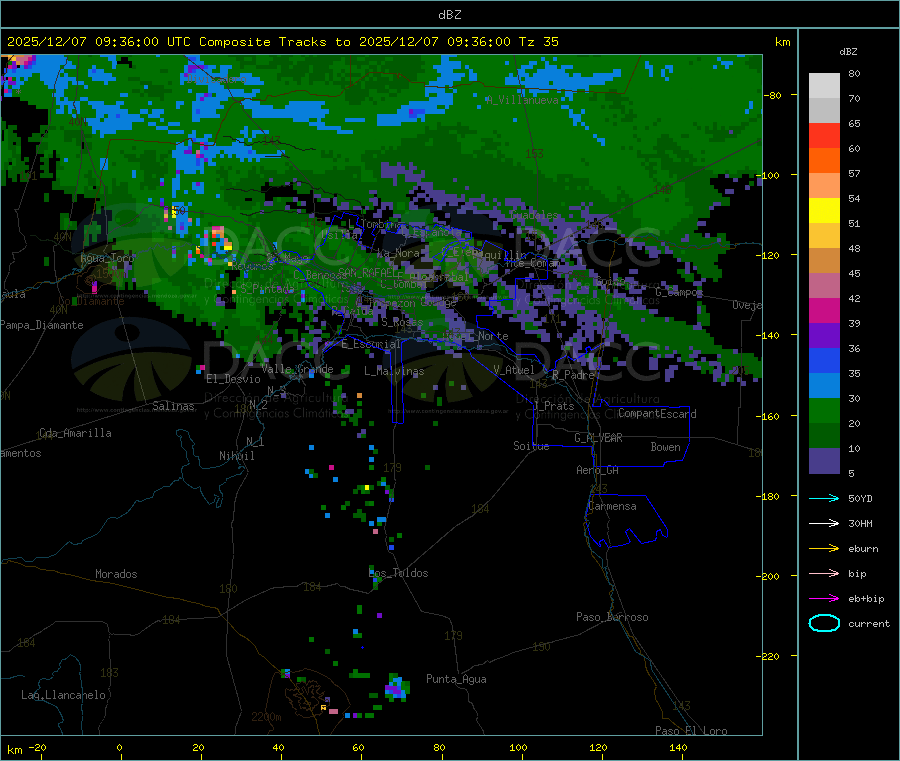Click the 5 dBZ purple color swatch
The height and width of the screenshot is (761, 900).
(824, 461)
